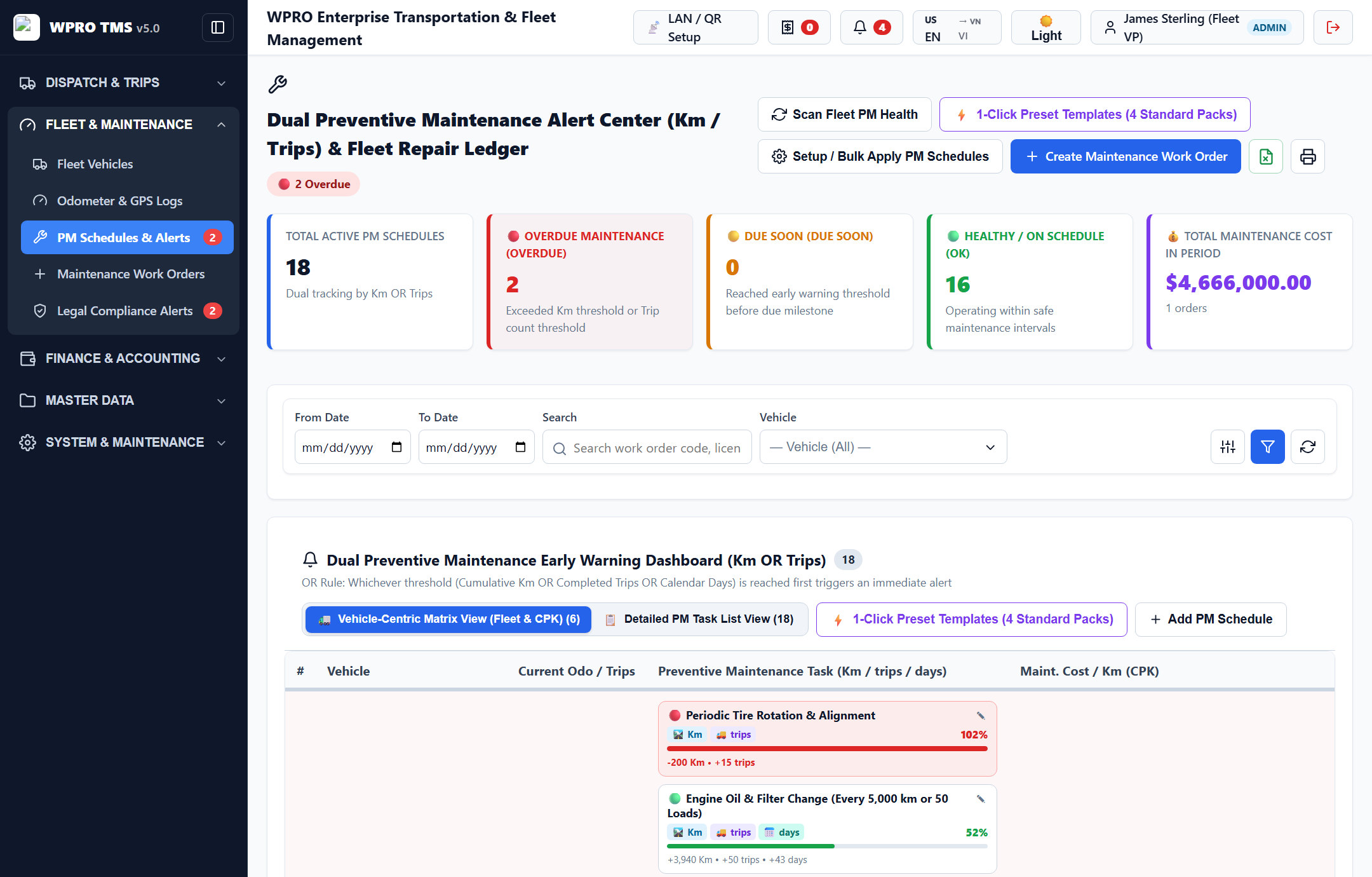1372x877 pixels.
Task: Open the LAN / QR Setup button
Action: tap(696, 27)
